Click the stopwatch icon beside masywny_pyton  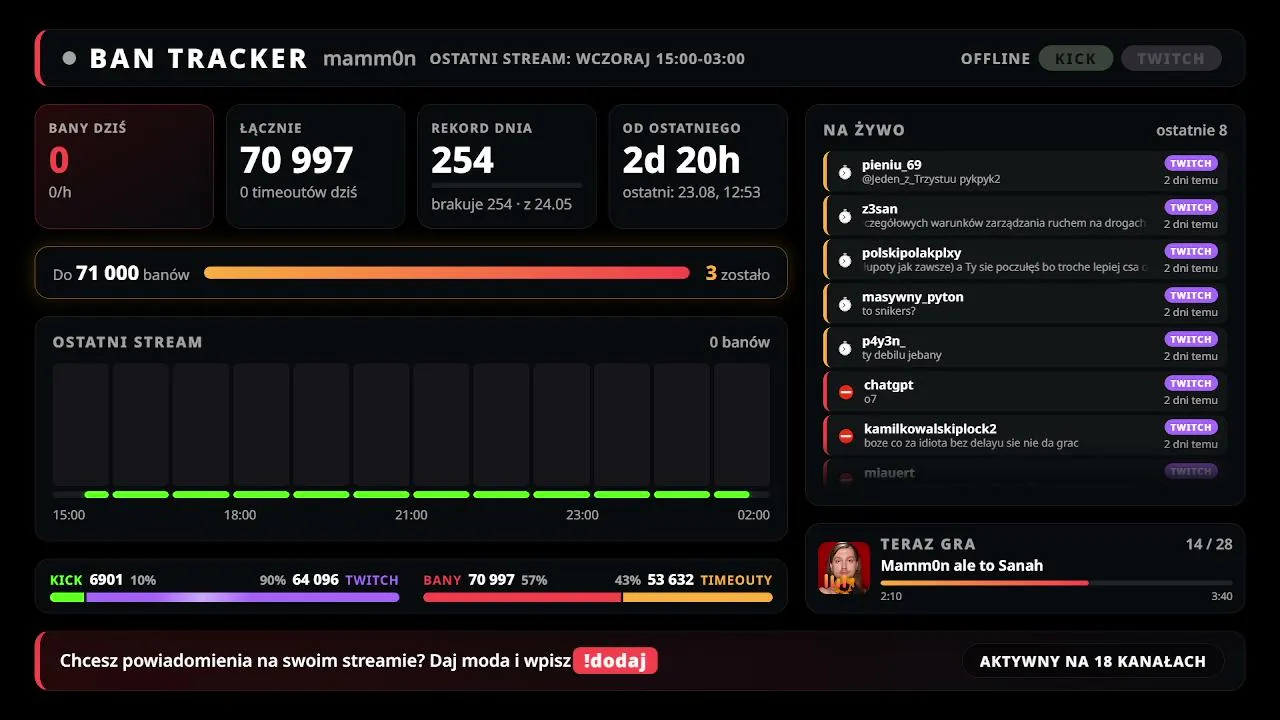tap(845, 304)
